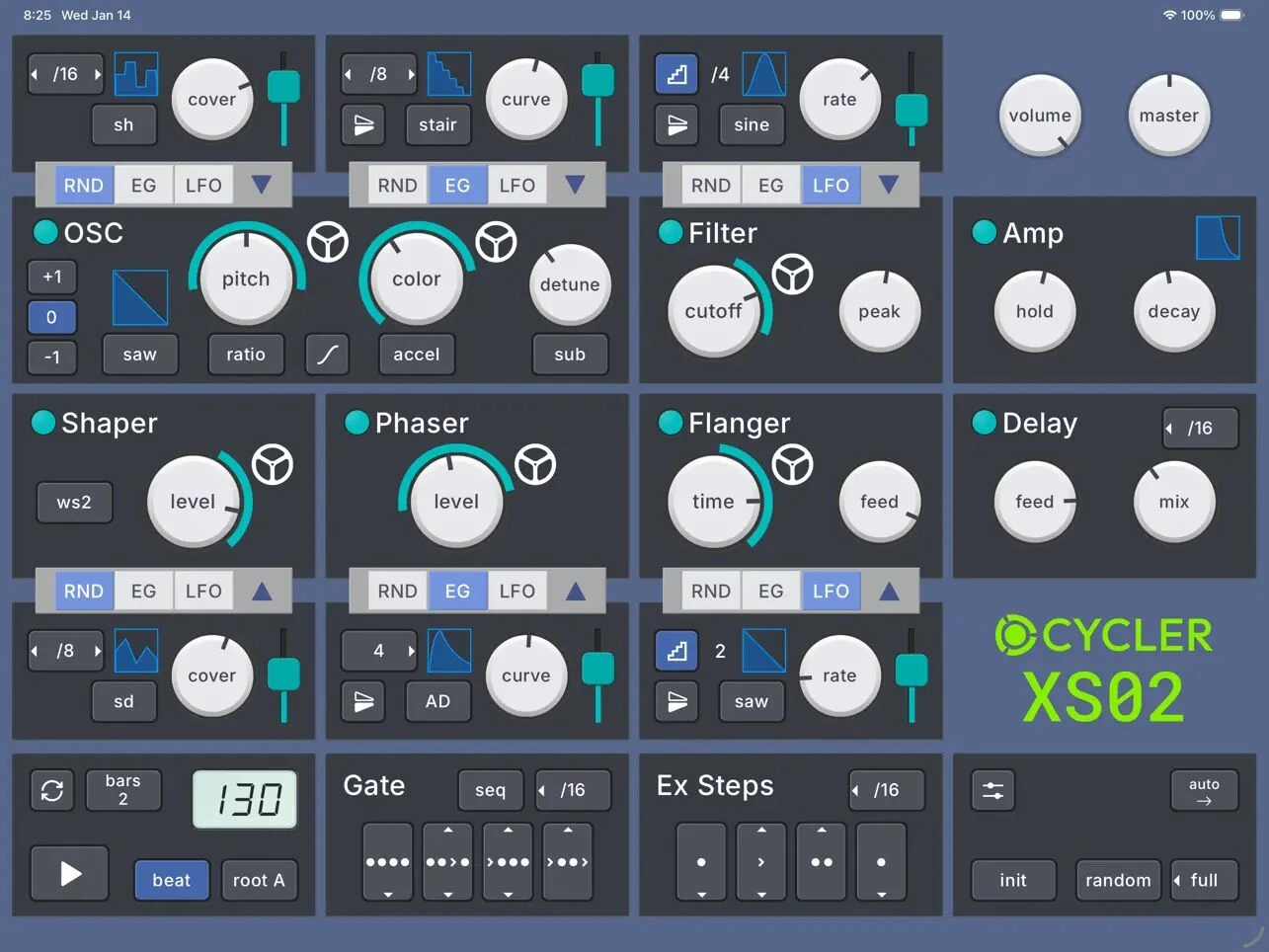Click the pitch curve shape icon beside ratio
This screenshot has height=952, width=1269.
pyautogui.click(x=327, y=355)
